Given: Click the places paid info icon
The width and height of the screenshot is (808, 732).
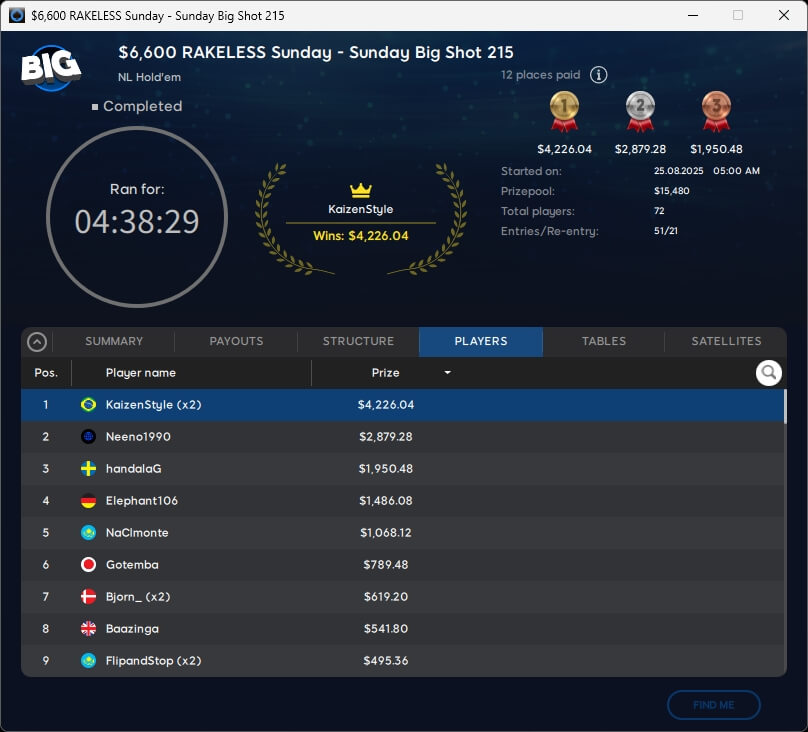Looking at the screenshot, I should tap(598, 75).
